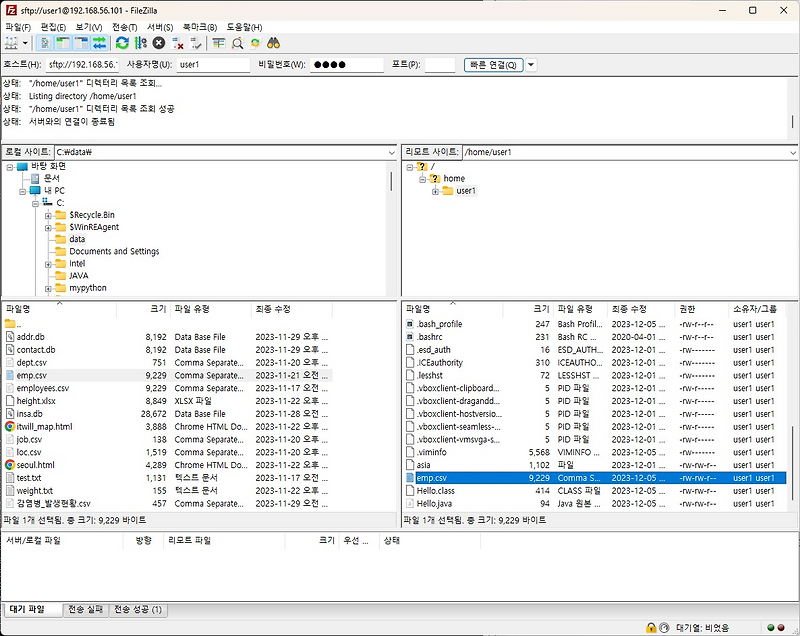Select the emp.csv file in remote pane

[438, 478]
